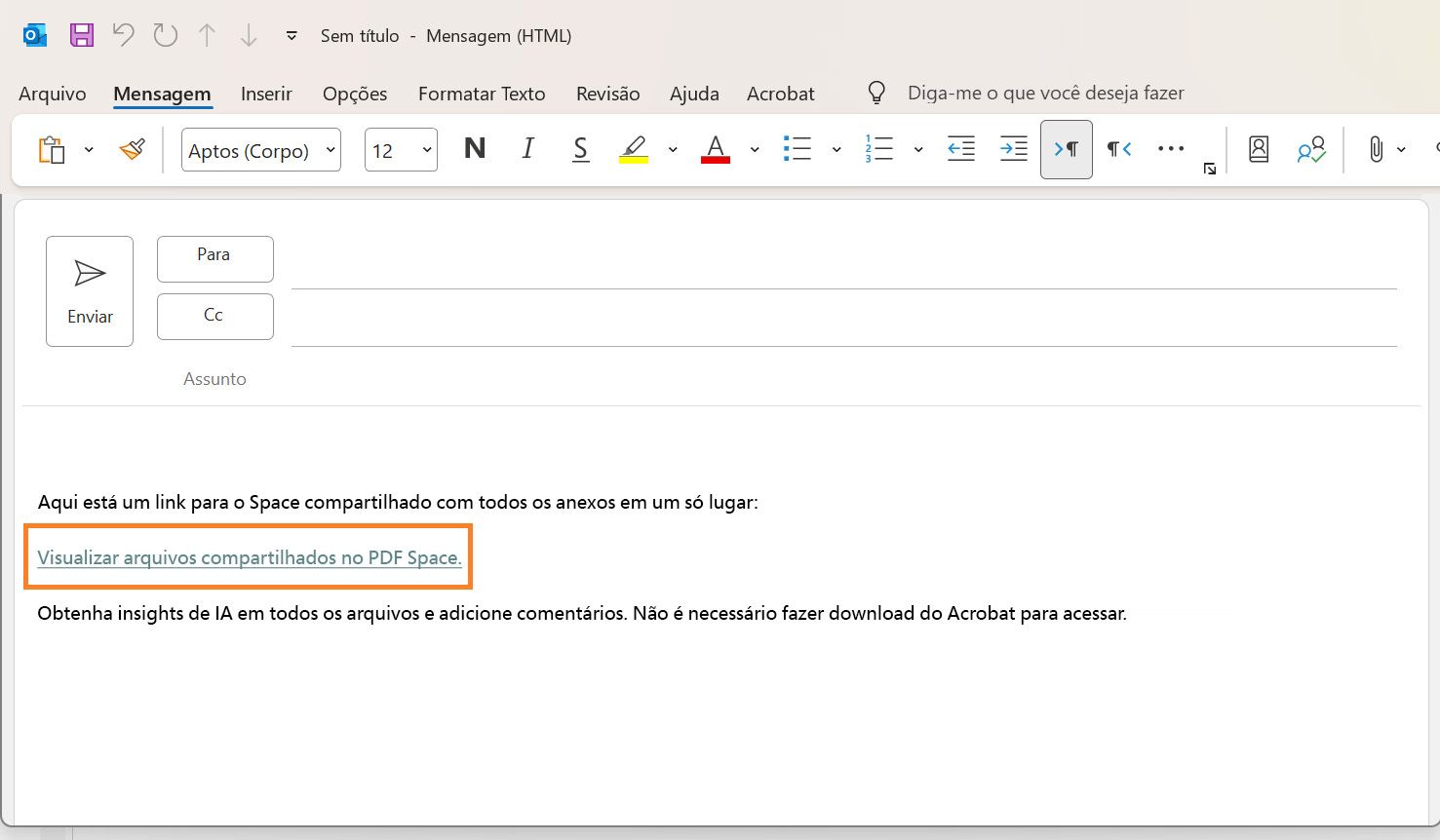Toggle left-to-right text direction
The height and width of the screenshot is (840, 1440).
click(x=1067, y=149)
